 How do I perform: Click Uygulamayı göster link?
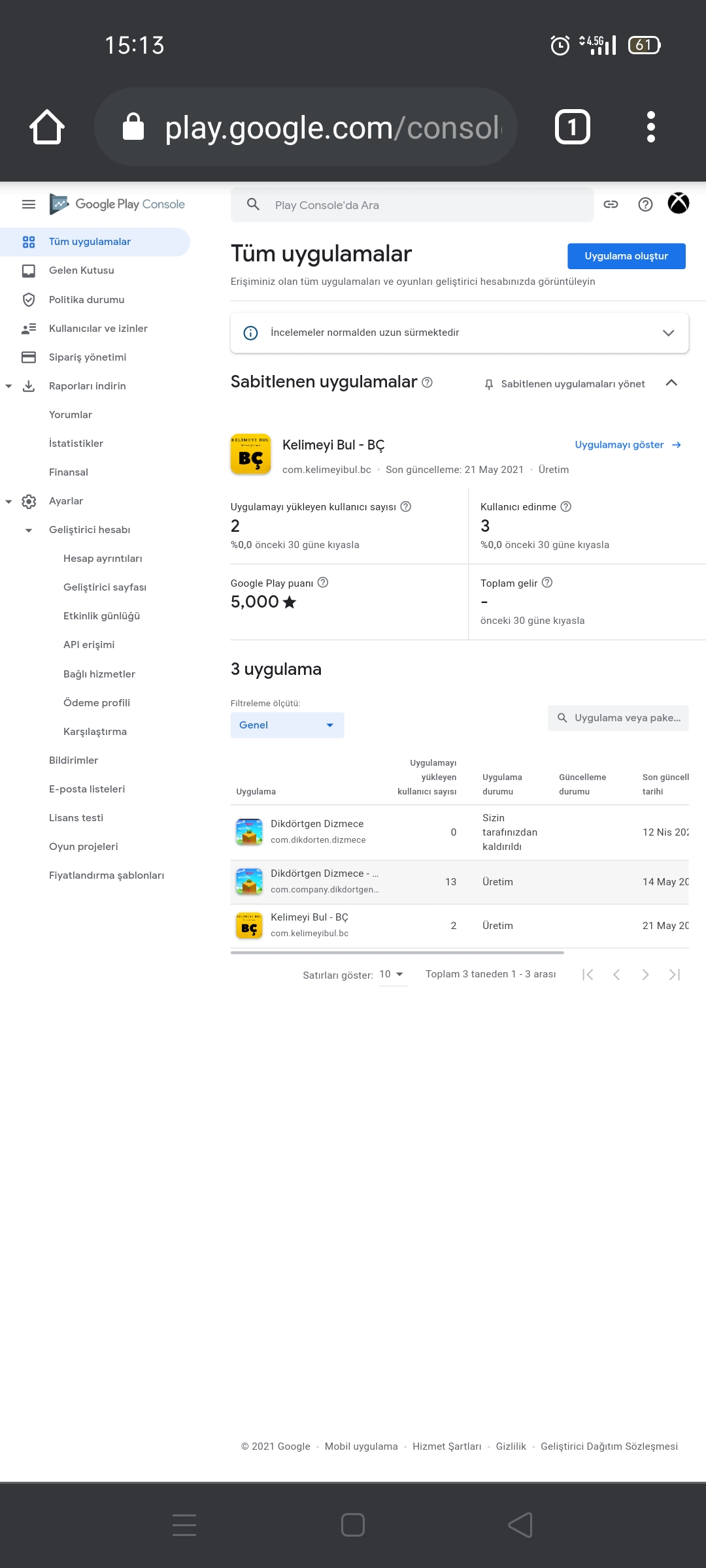click(x=628, y=445)
